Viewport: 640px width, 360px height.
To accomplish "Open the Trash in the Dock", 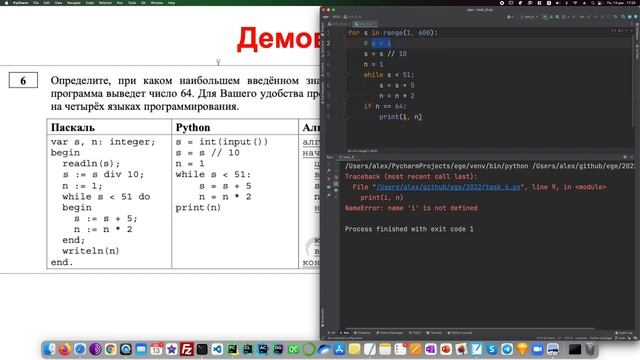I will [x=590, y=349].
